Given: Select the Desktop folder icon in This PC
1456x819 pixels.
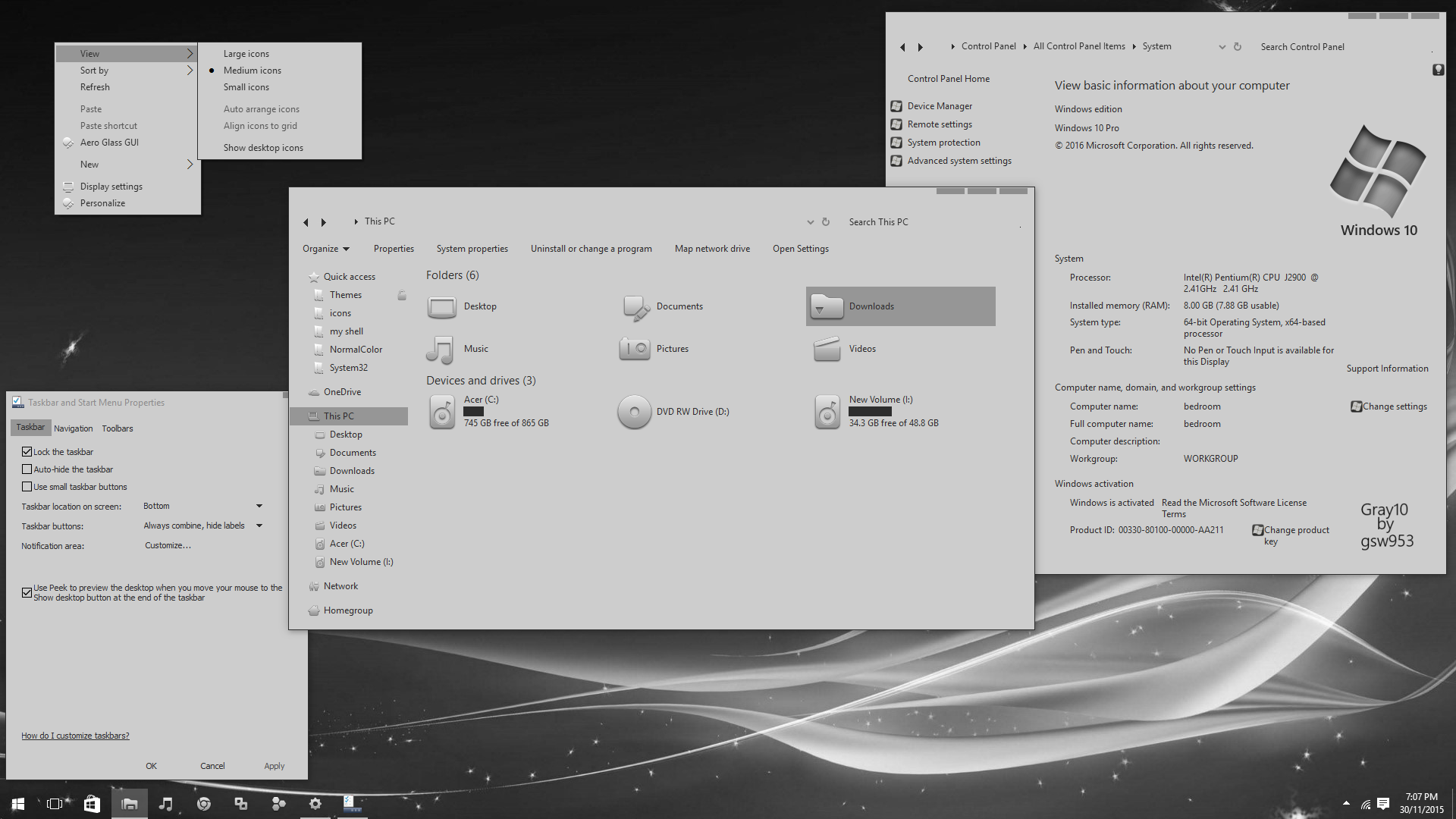Looking at the screenshot, I should (442, 307).
